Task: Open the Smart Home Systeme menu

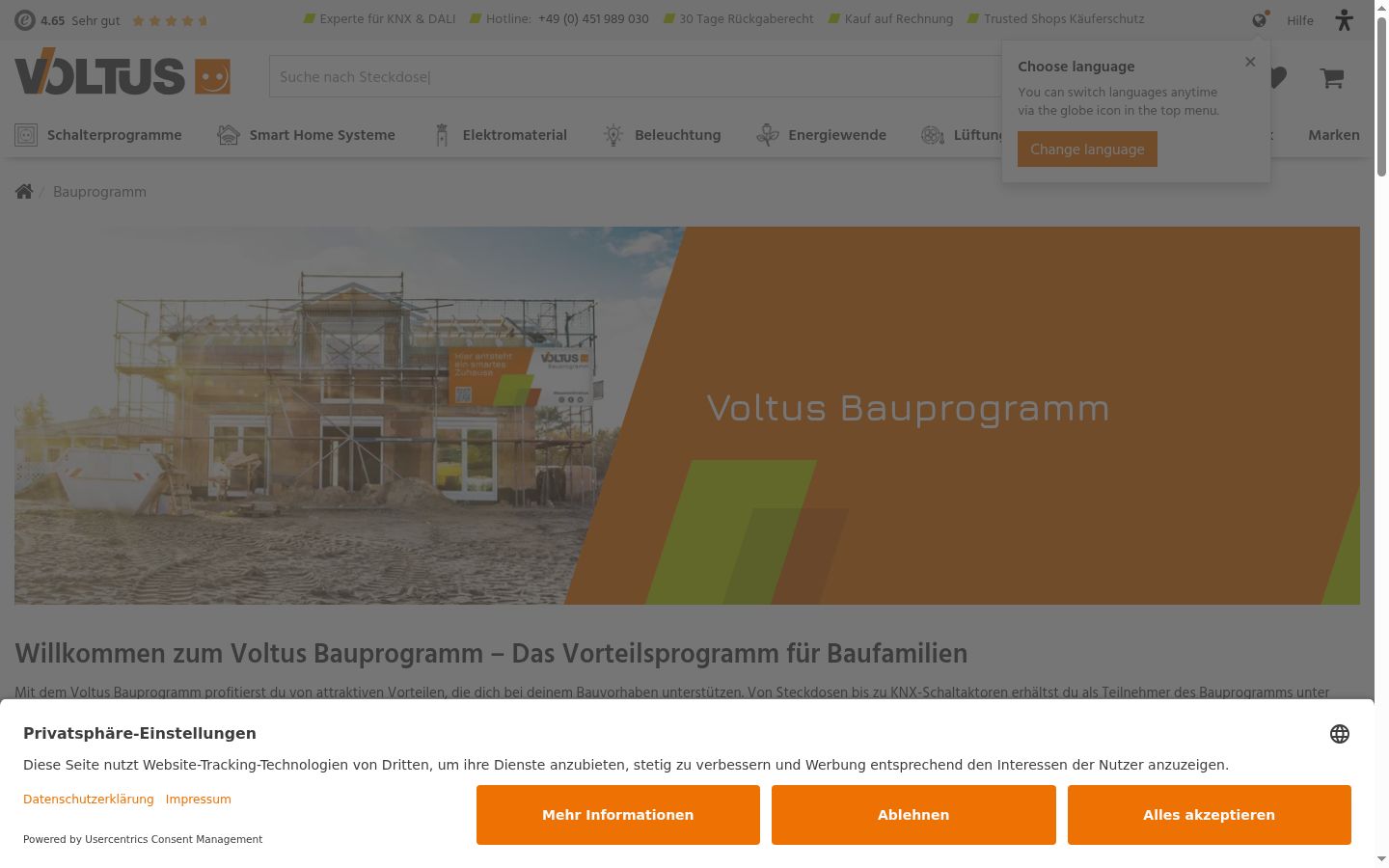Action: tap(306, 135)
